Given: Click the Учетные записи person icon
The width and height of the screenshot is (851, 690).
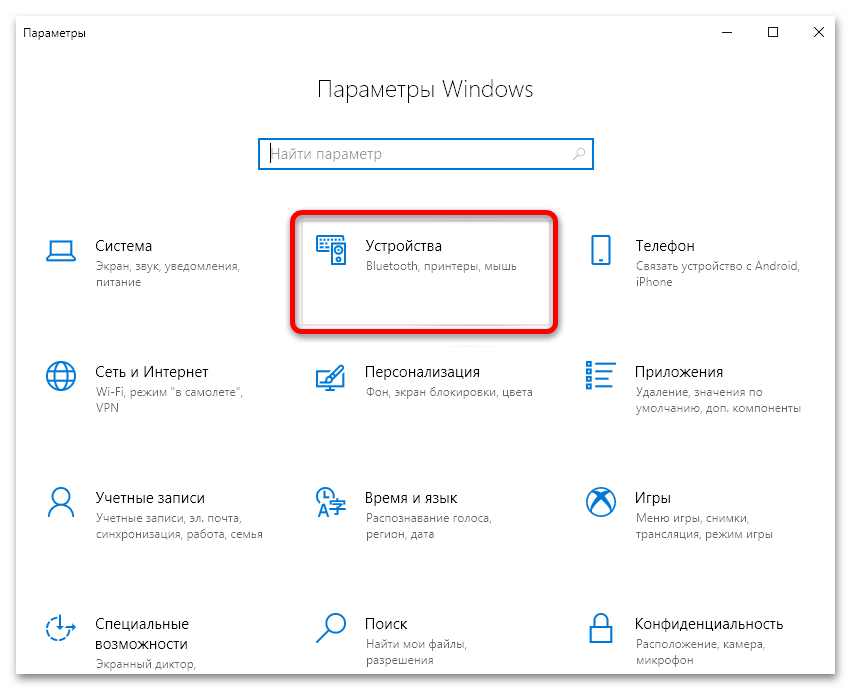Looking at the screenshot, I should point(61,502).
